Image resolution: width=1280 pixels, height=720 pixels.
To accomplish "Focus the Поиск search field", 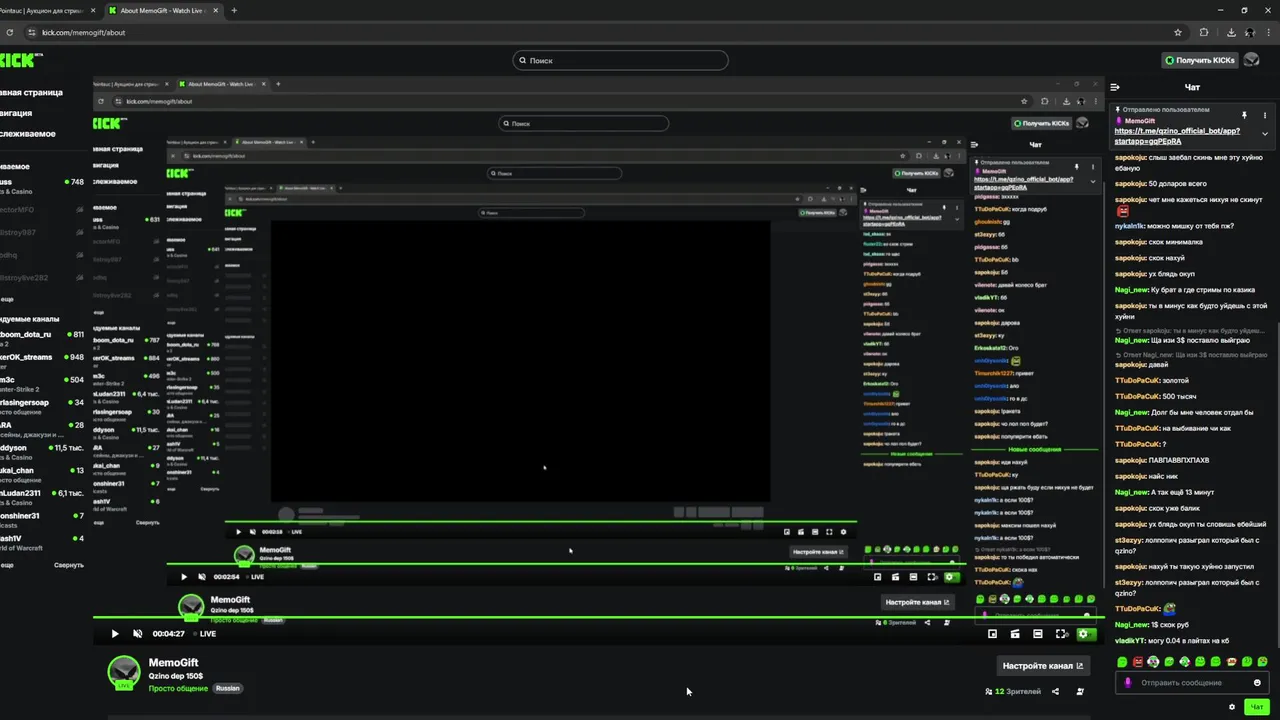I will 620,60.
